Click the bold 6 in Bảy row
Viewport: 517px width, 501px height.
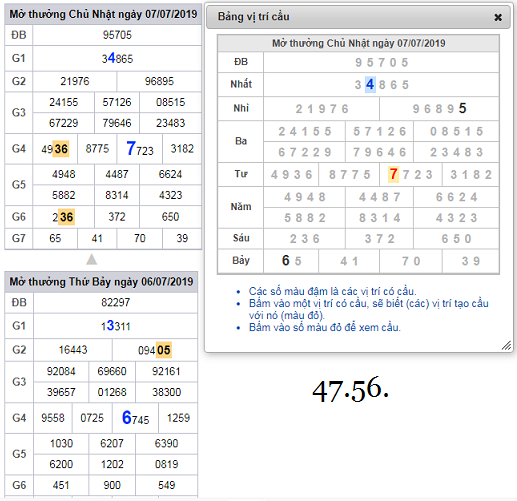point(286,261)
